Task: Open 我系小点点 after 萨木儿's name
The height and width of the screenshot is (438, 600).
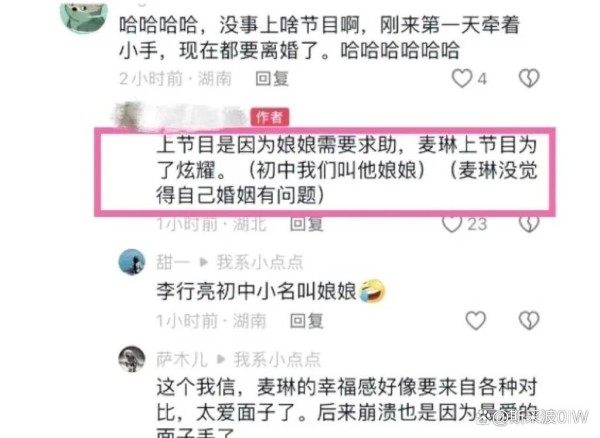Action: point(277,359)
